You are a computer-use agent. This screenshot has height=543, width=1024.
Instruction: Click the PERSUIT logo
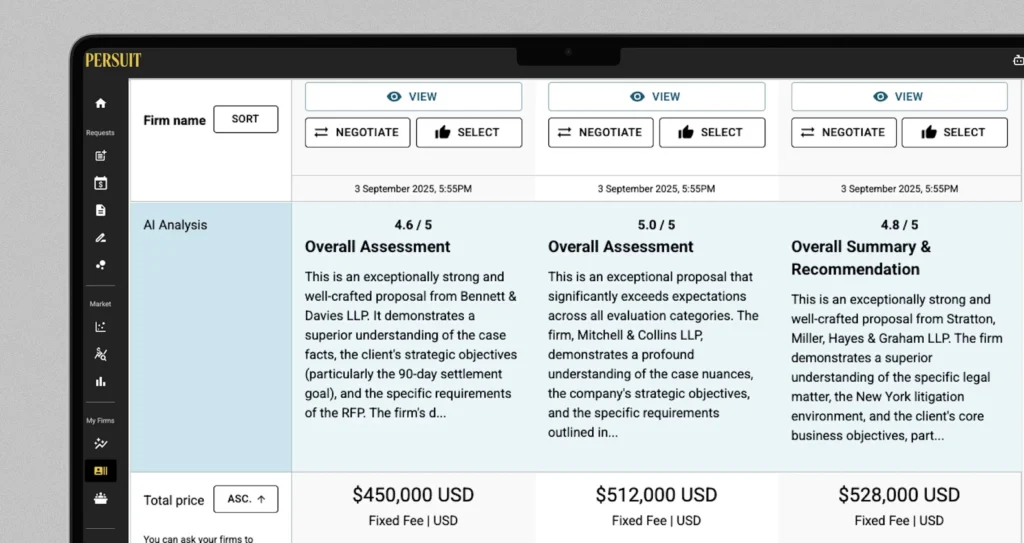coord(113,60)
